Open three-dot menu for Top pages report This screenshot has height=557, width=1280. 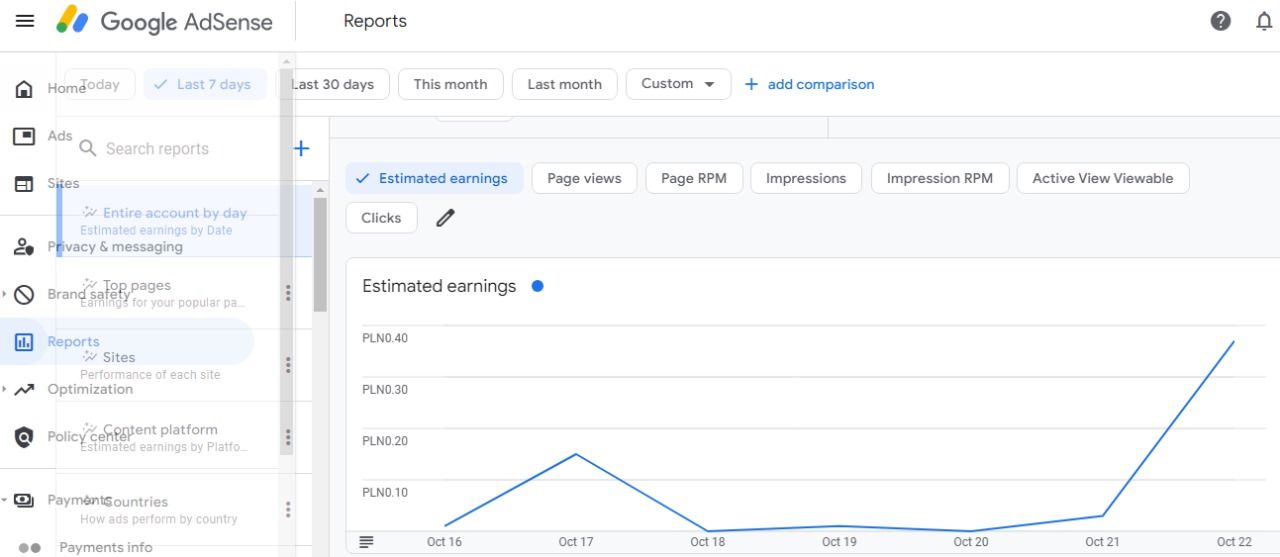coord(288,293)
